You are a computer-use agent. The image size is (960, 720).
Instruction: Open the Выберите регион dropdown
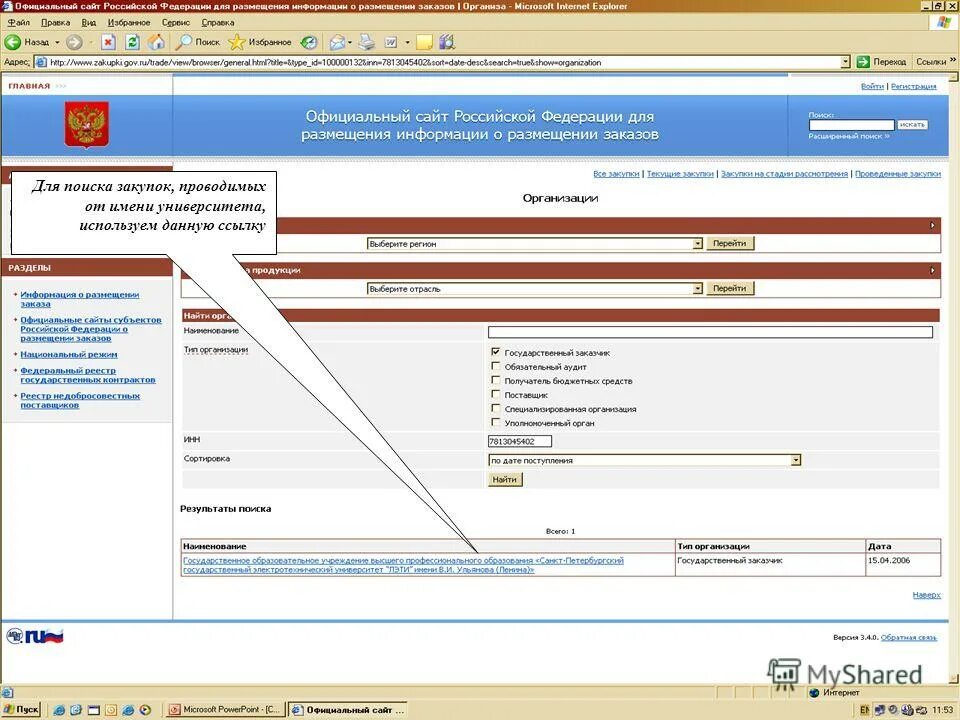698,243
